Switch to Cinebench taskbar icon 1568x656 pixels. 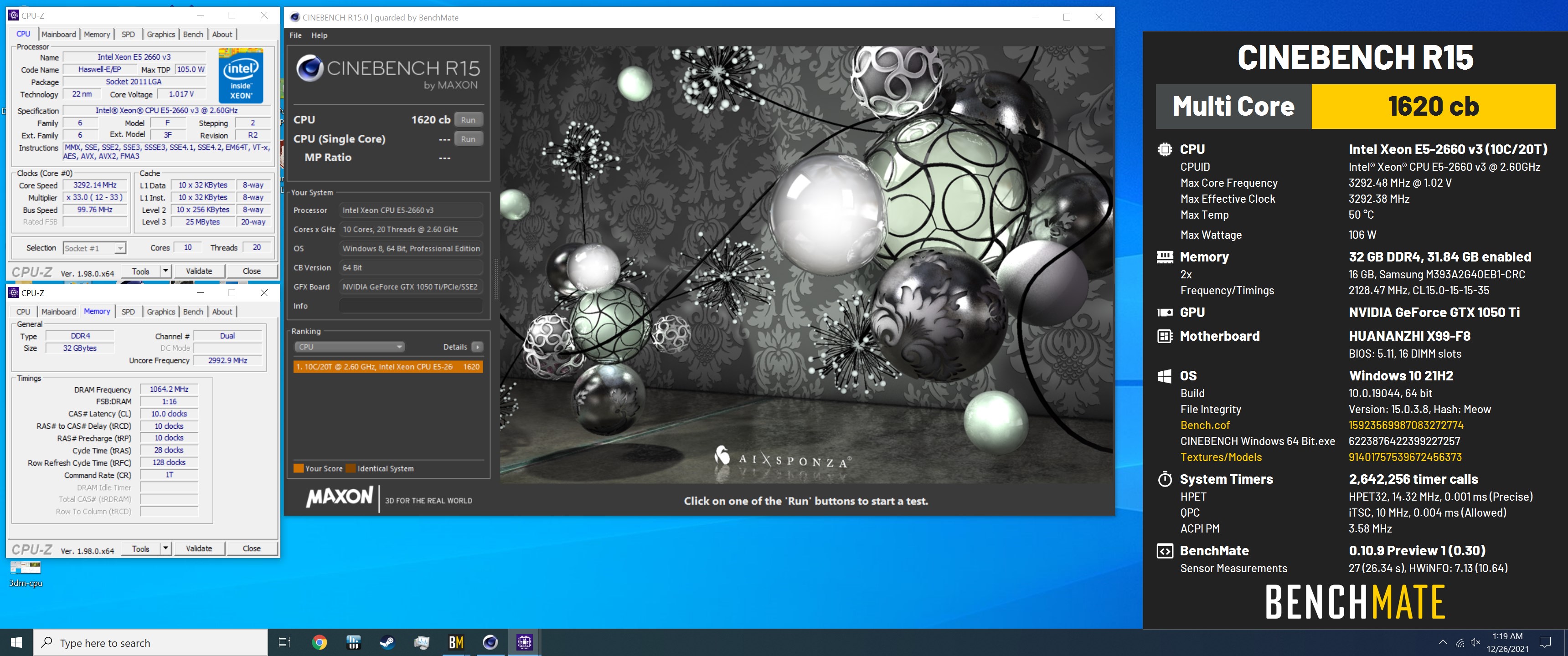pos(490,643)
